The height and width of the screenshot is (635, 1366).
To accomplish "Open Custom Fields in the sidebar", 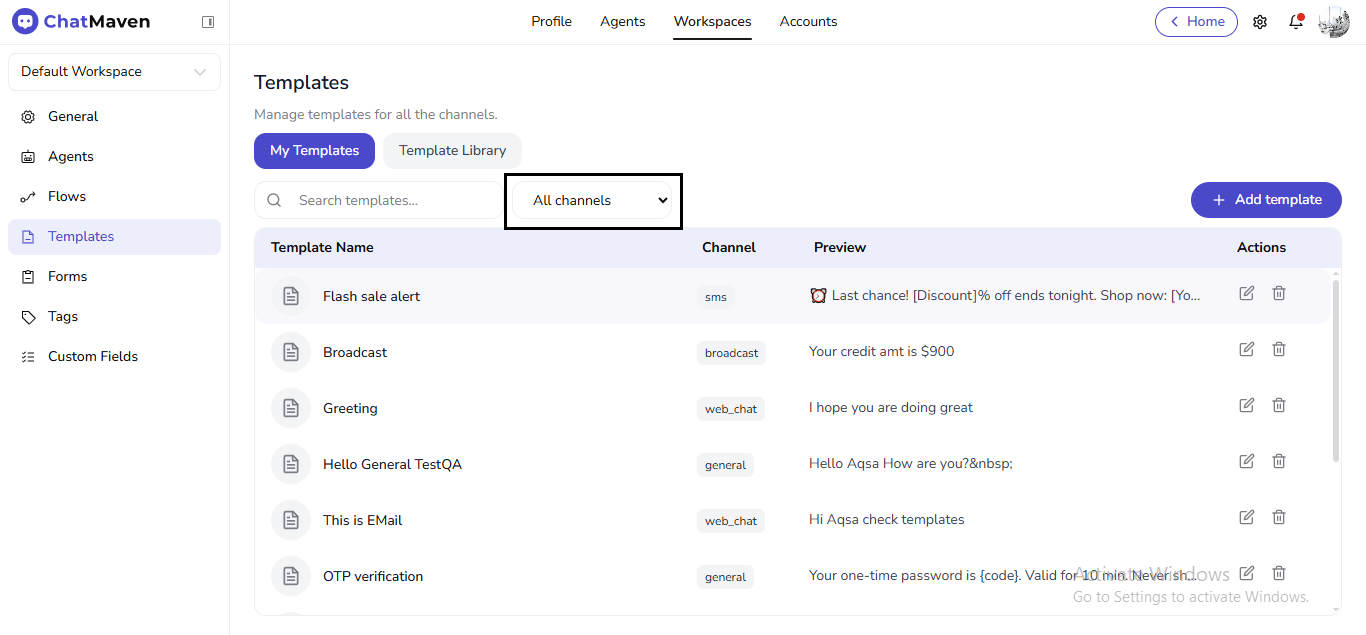I will (x=93, y=356).
